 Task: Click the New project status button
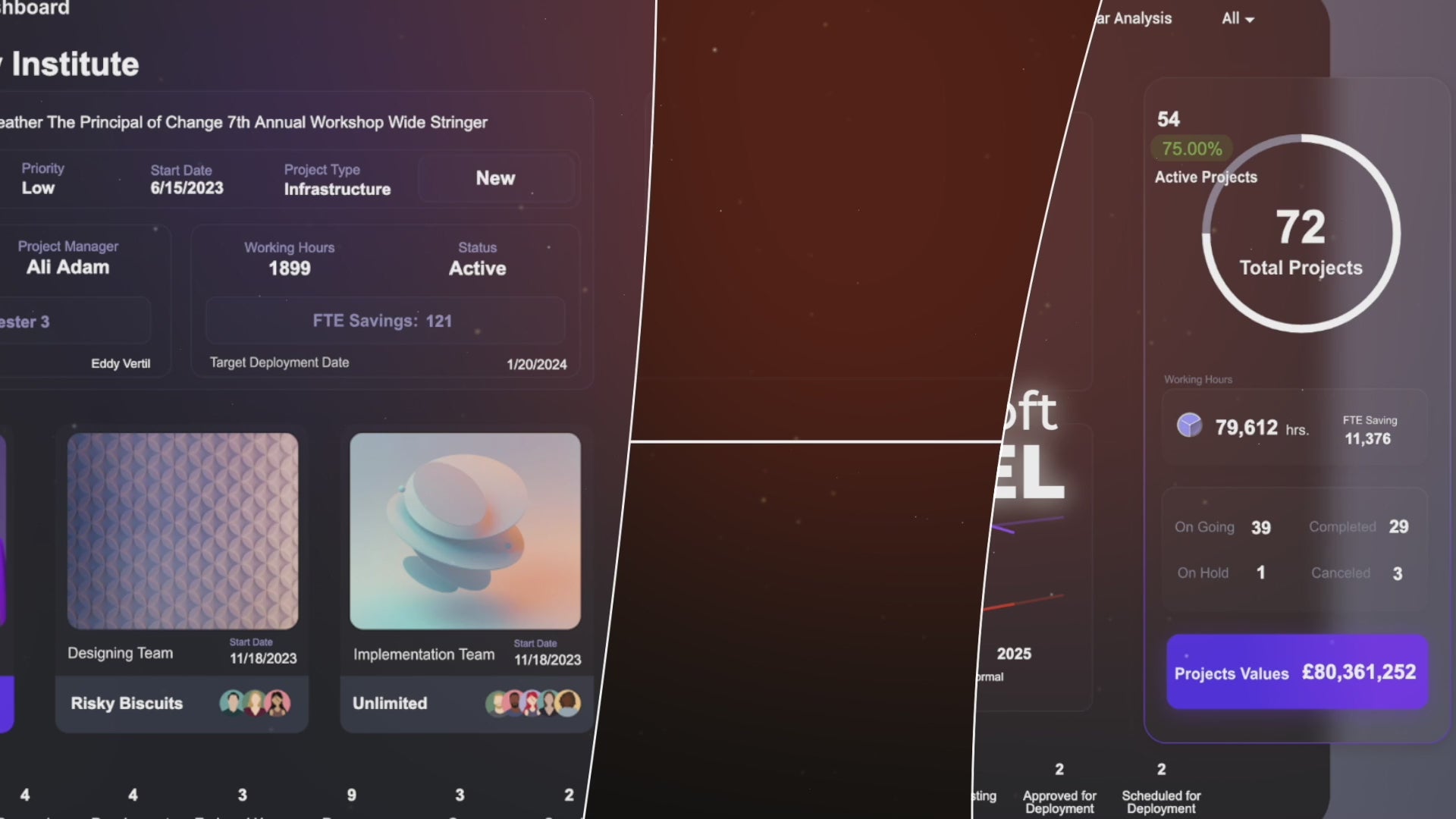click(495, 177)
